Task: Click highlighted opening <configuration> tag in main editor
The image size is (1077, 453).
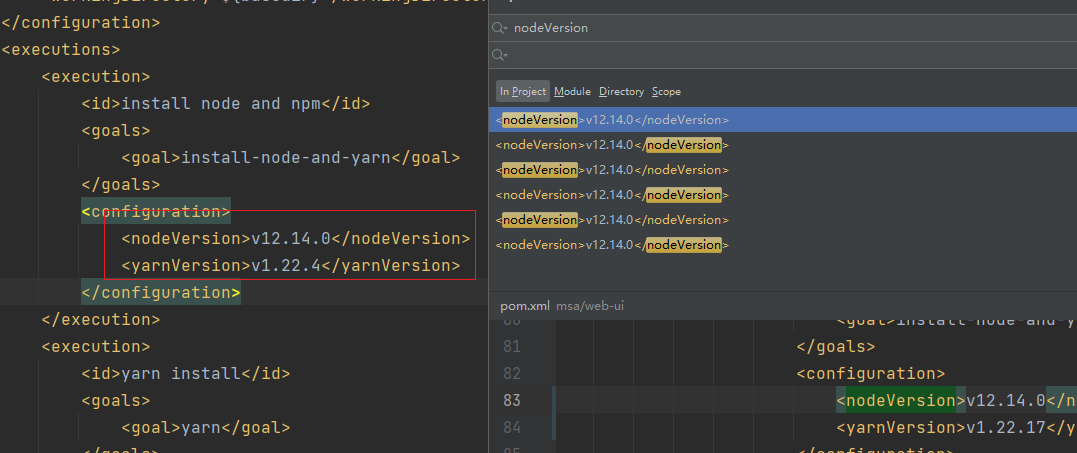Action: [156, 211]
